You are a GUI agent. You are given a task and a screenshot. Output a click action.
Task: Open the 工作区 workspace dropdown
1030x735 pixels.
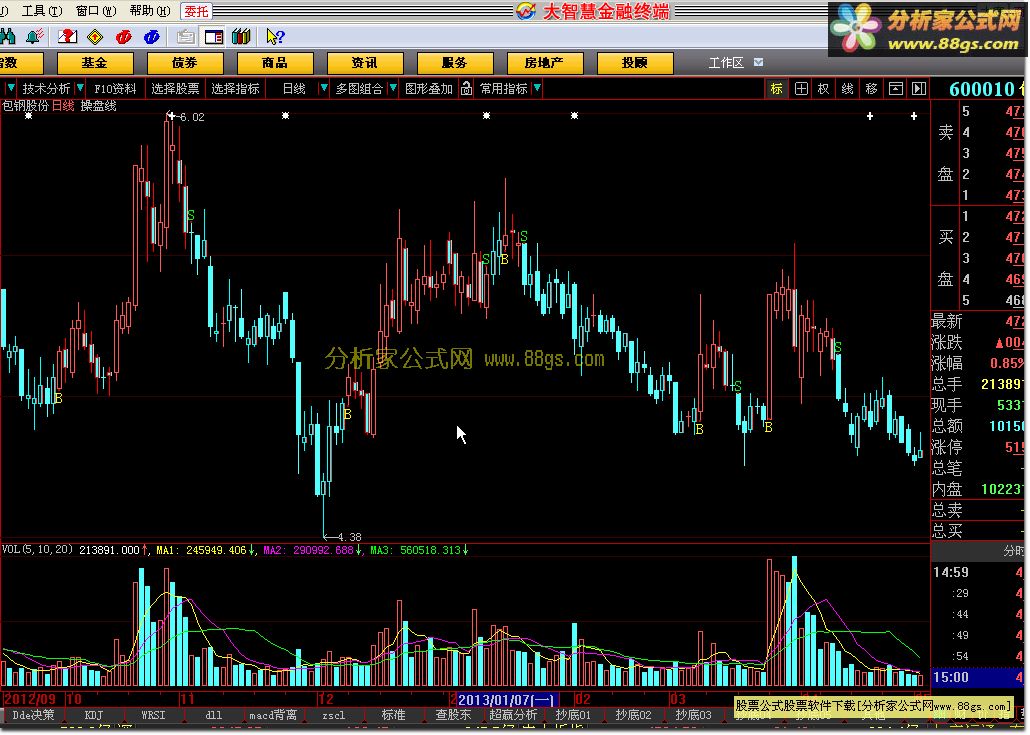(759, 62)
